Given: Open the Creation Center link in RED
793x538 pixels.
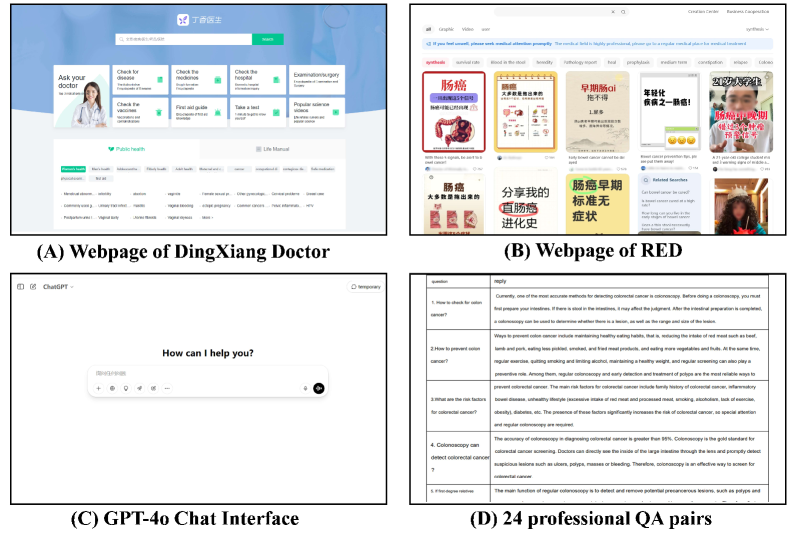Looking at the screenshot, I should tap(703, 12).
